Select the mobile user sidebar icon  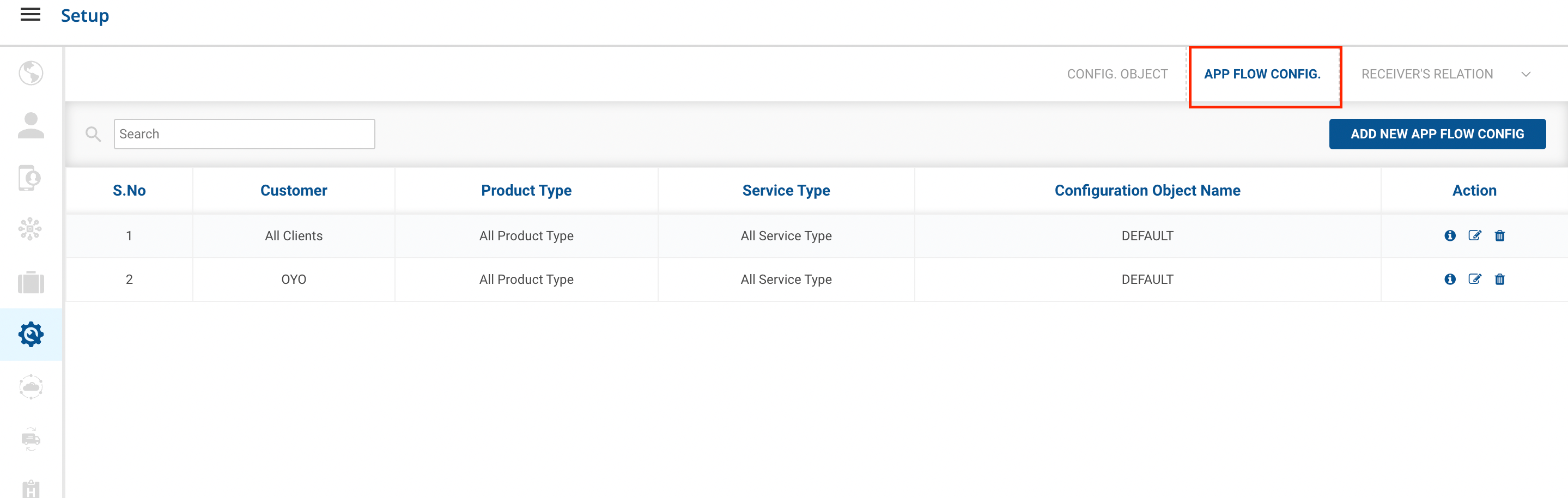pyautogui.click(x=31, y=178)
